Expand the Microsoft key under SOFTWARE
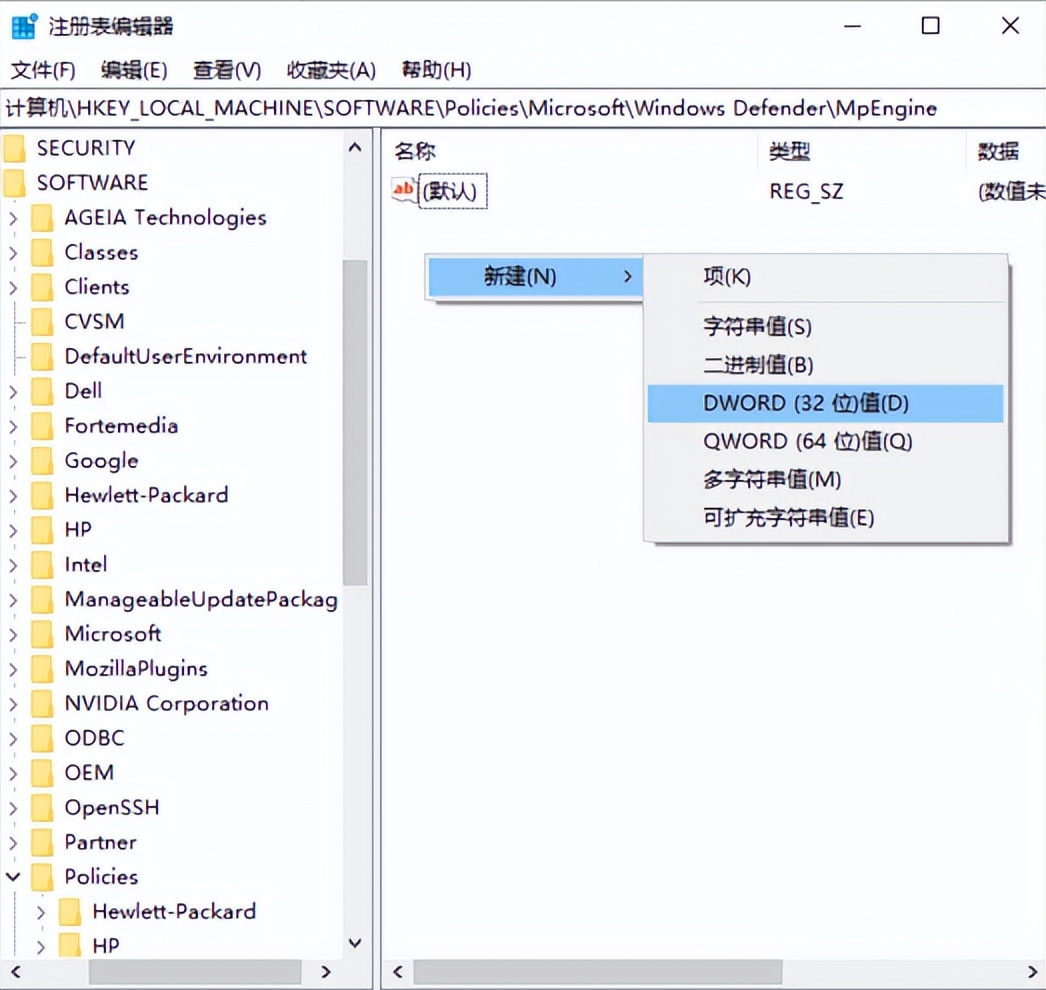Image resolution: width=1046 pixels, height=990 pixels. pyautogui.click(x=13, y=634)
